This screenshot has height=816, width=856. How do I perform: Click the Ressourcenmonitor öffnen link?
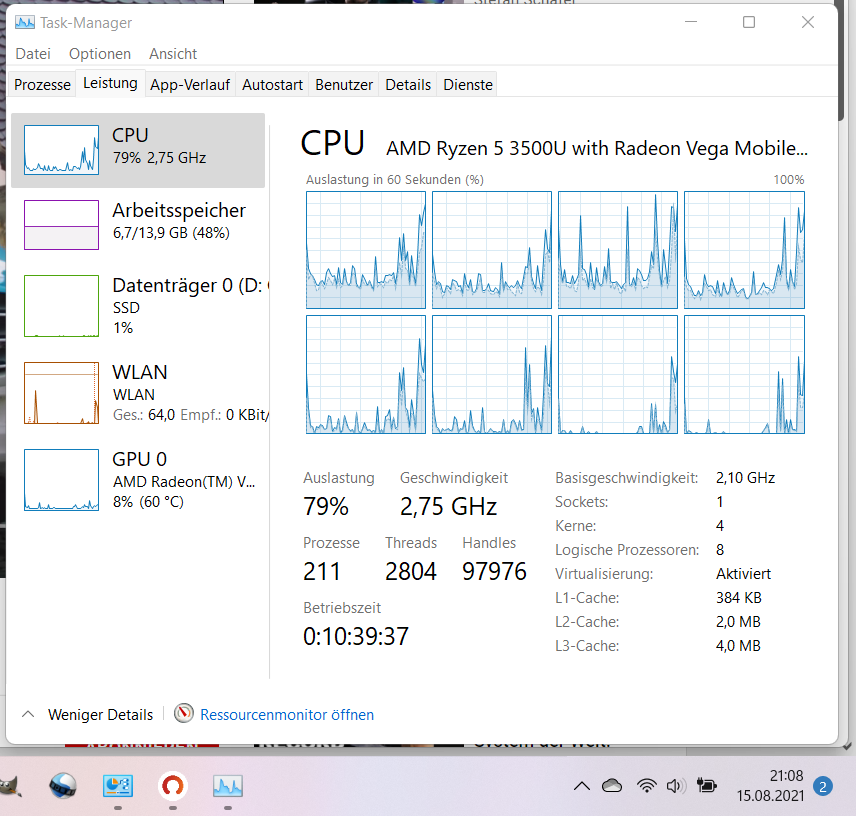click(x=287, y=714)
